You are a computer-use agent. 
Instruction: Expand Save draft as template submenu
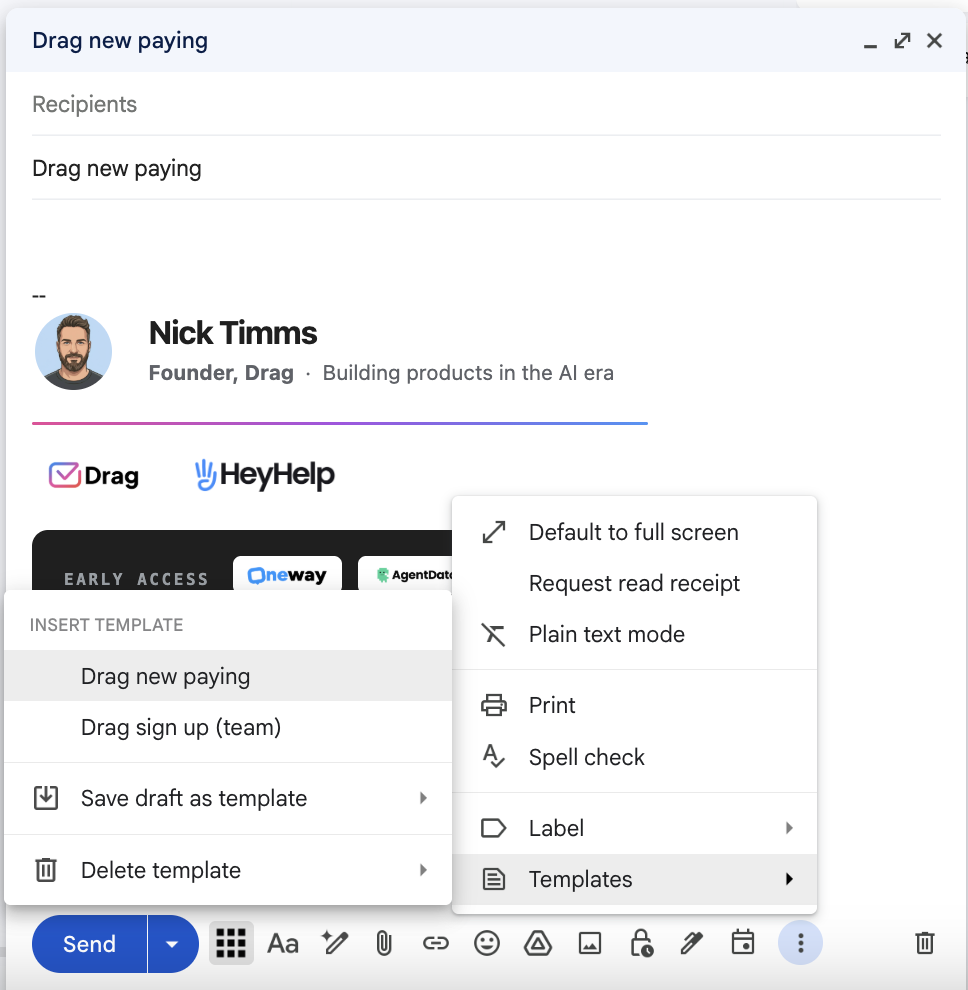coord(228,798)
